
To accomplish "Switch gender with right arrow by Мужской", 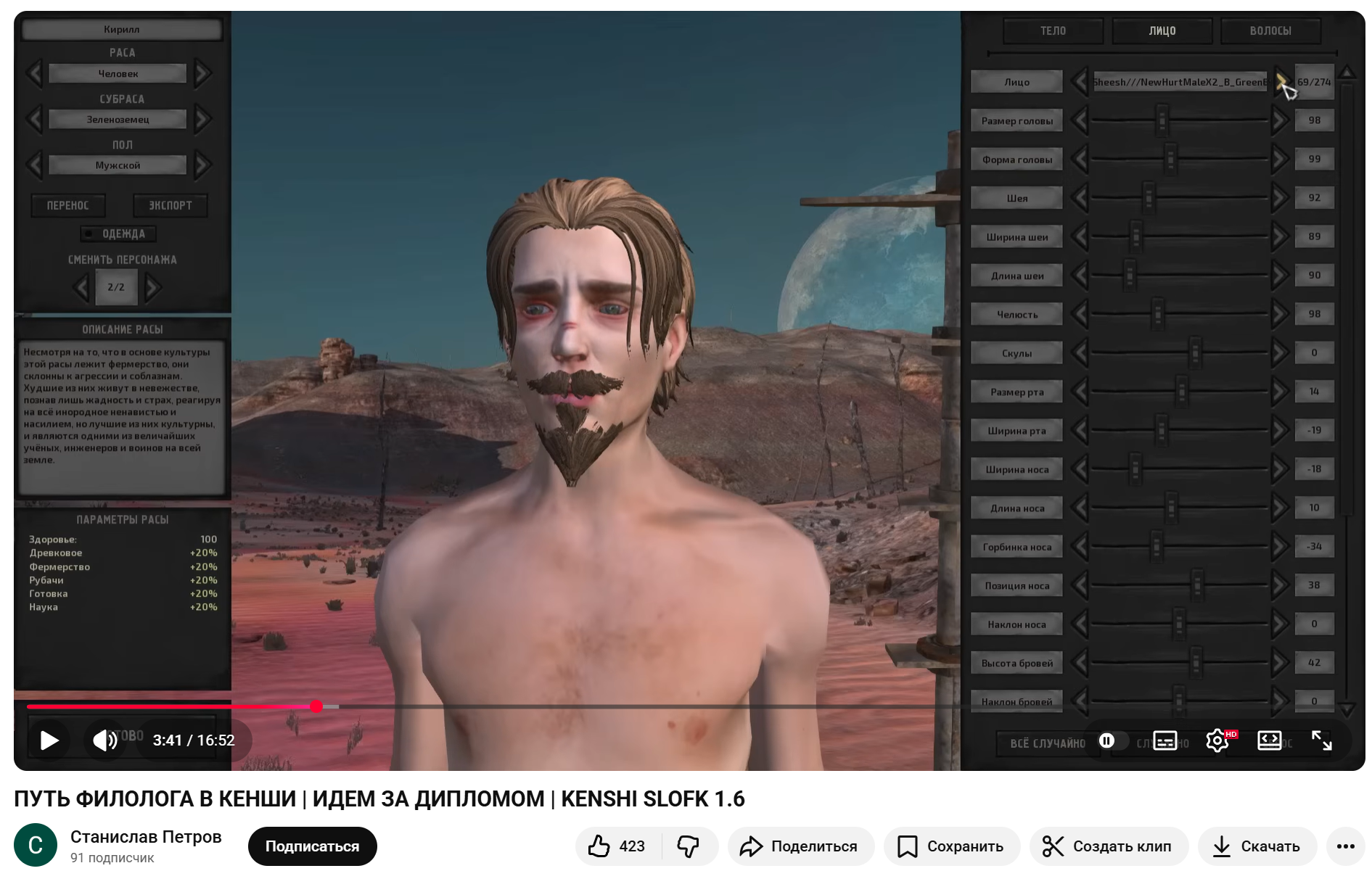I will [203, 165].
